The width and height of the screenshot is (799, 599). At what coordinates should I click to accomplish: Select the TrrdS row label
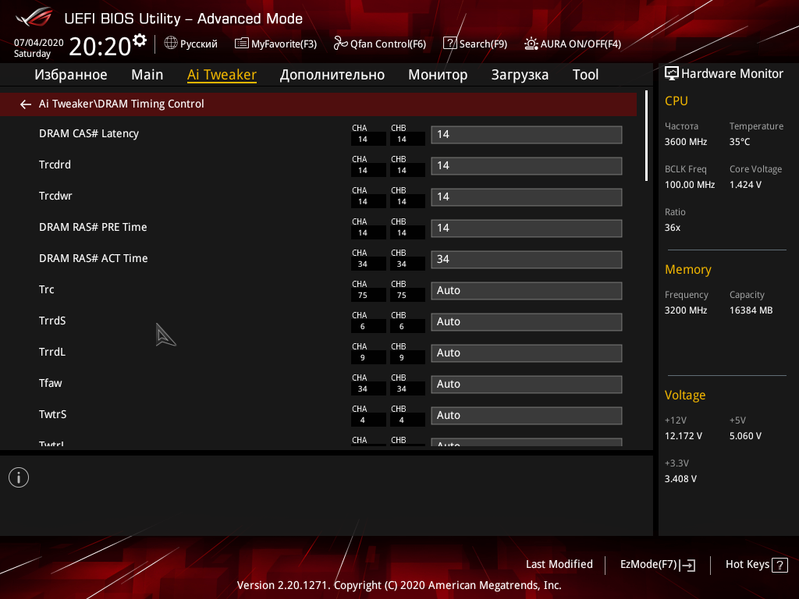click(x=52, y=320)
